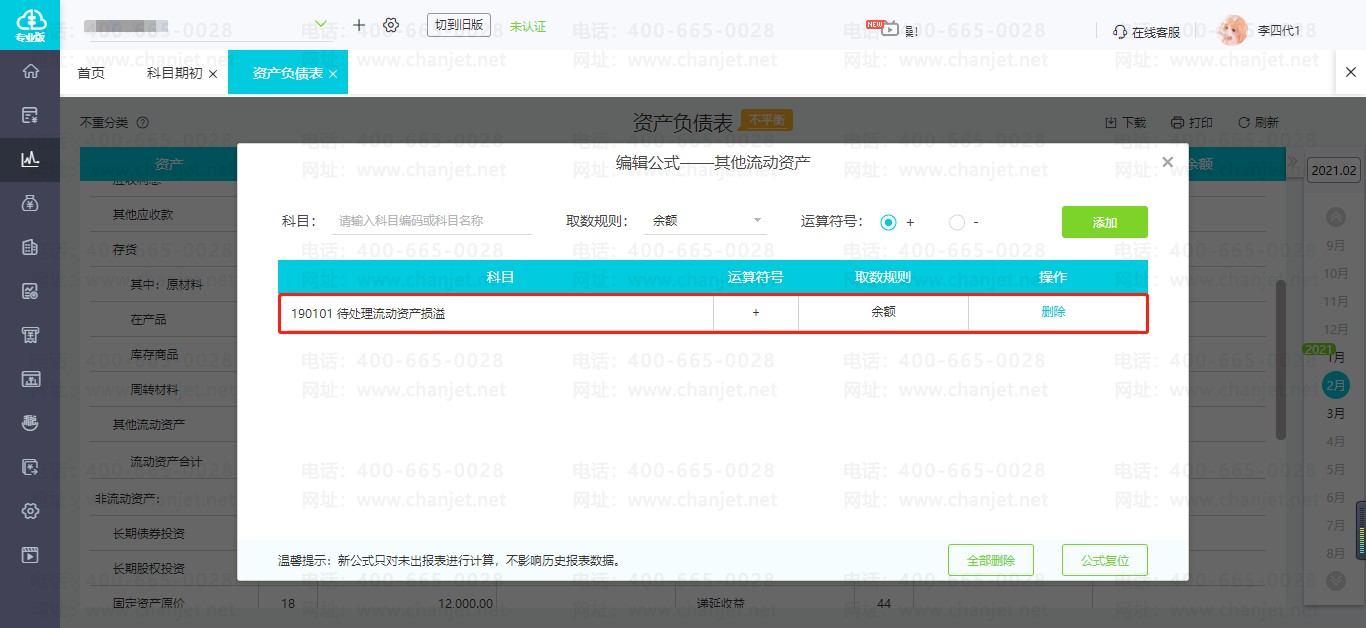Select highlighted 2月 in month timeline
This screenshot has width=1366, height=628.
(1335, 384)
